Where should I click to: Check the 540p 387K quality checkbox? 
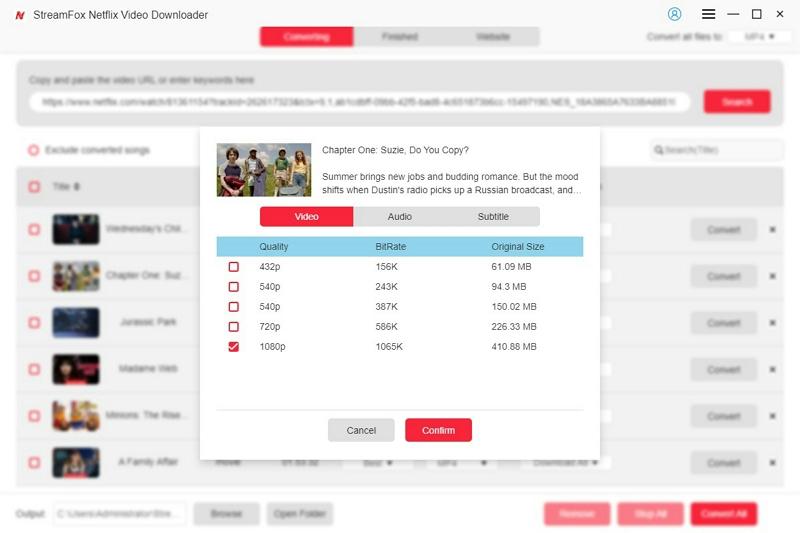click(234, 307)
